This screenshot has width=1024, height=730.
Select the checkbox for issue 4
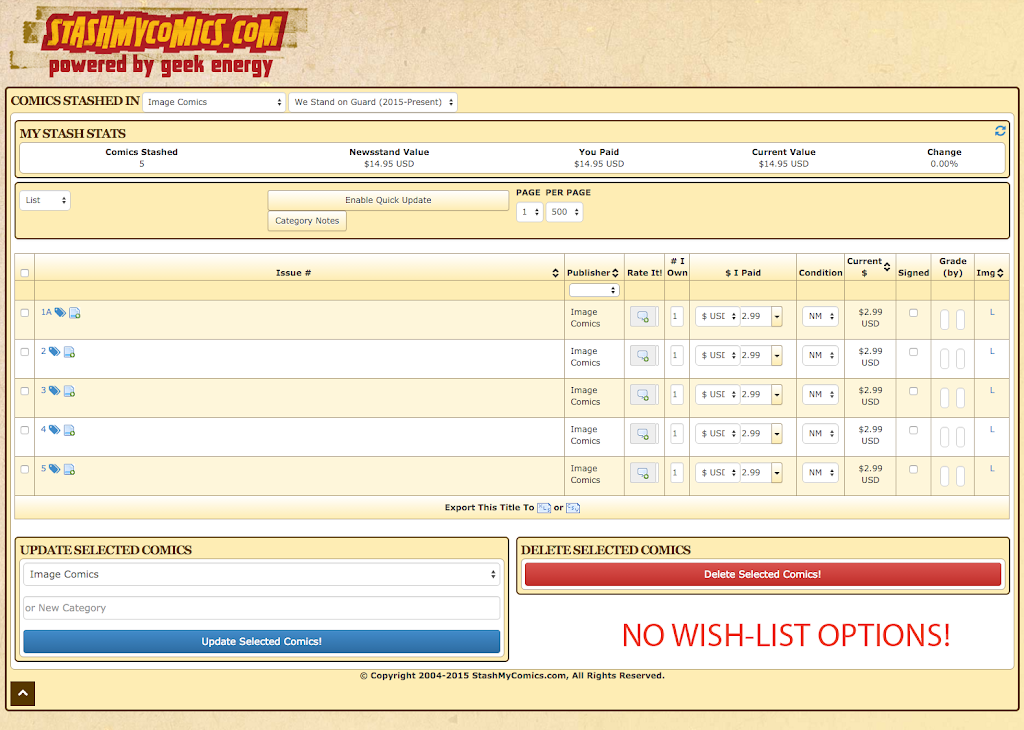[x=25, y=430]
